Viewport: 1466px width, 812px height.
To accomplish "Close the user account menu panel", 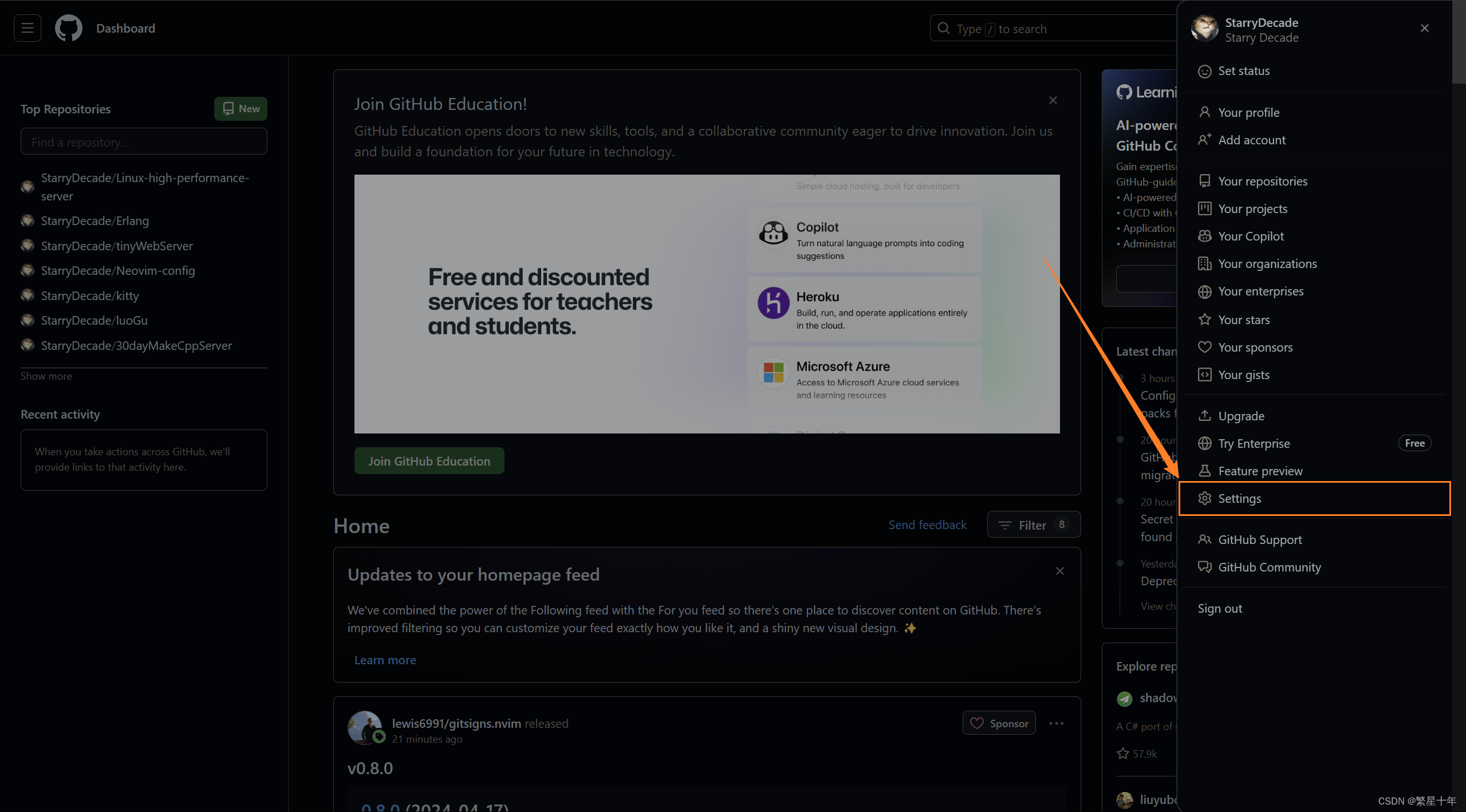I will coord(1425,28).
